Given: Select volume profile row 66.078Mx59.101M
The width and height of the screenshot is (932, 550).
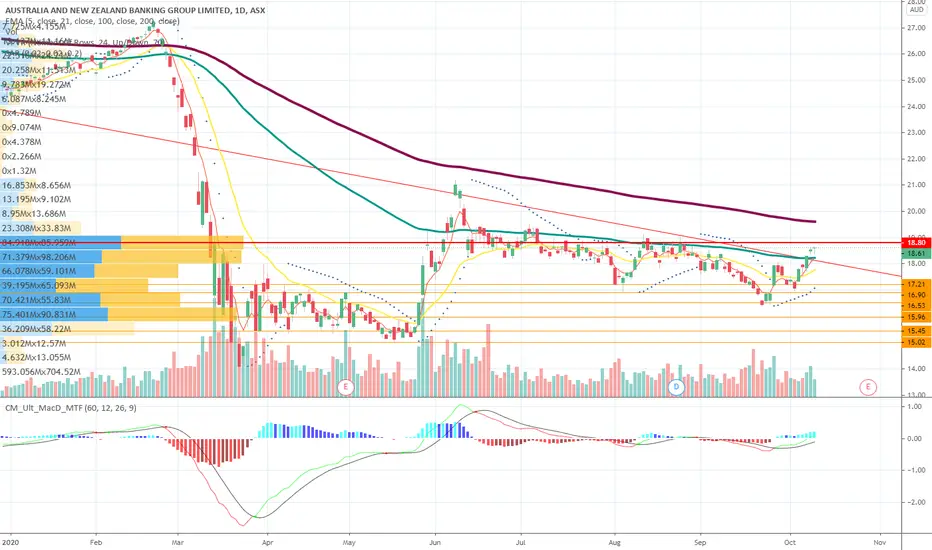Looking at the screenshot, I should pos(89,271).
